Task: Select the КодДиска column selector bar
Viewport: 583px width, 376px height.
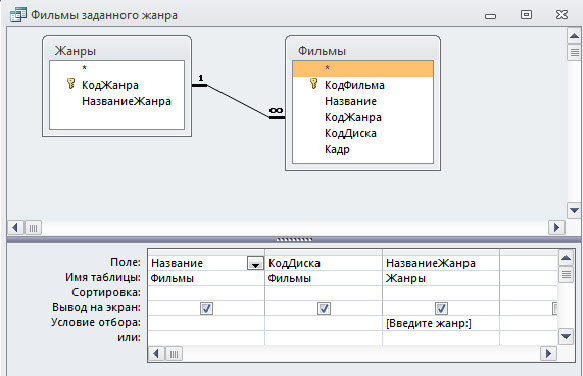Action: point(323,253)
